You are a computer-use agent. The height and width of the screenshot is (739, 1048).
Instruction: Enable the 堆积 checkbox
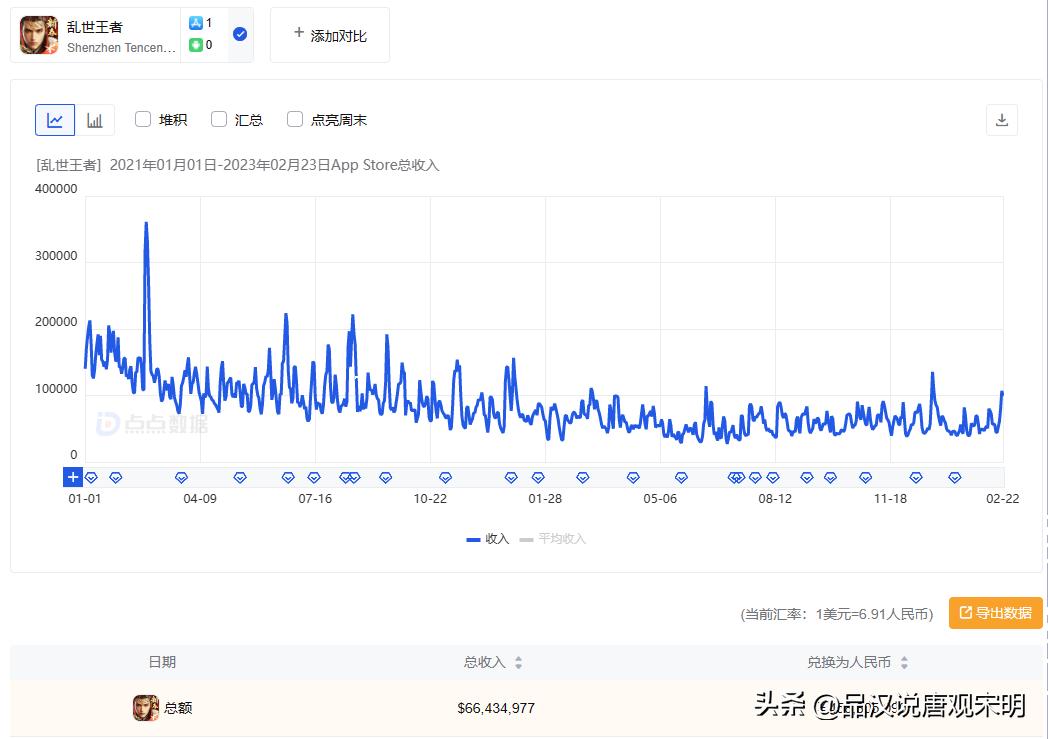[143, 119]
